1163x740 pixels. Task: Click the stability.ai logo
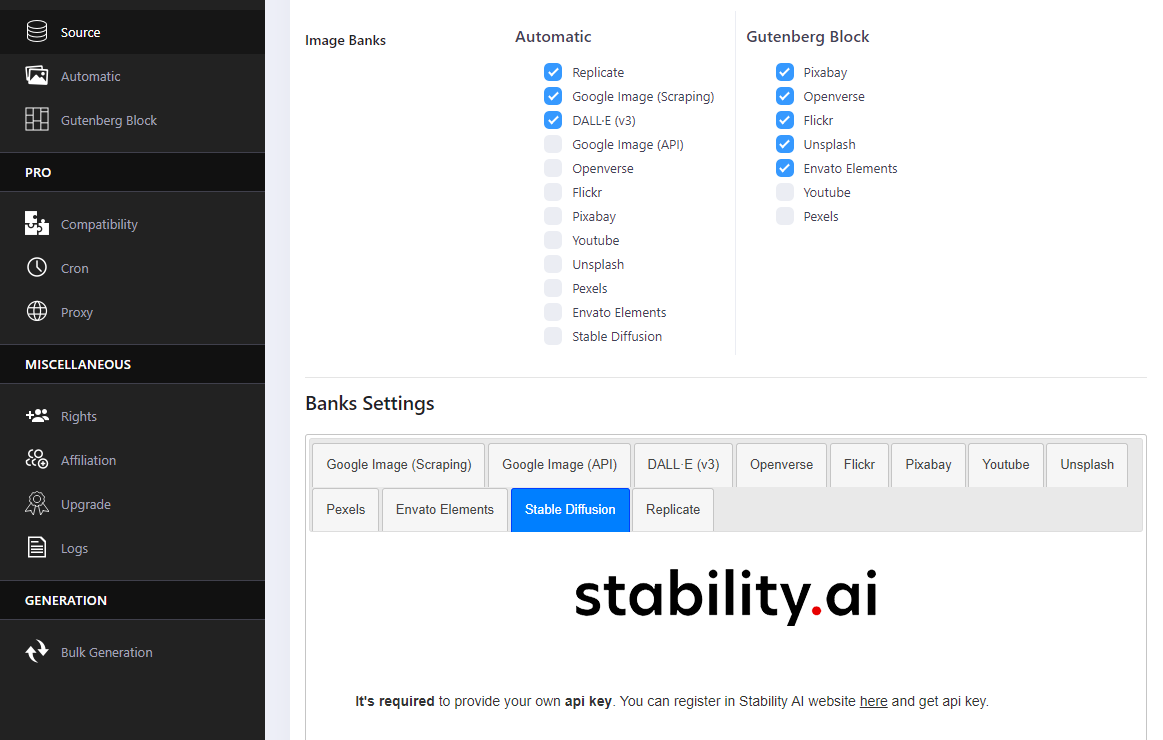click(x=726, y=597)
